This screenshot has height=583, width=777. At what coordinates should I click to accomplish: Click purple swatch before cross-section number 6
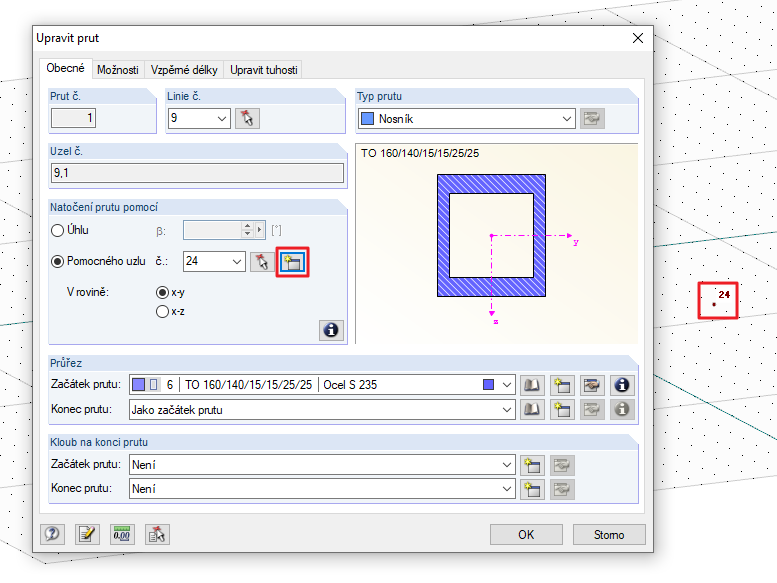pos(139,385)
